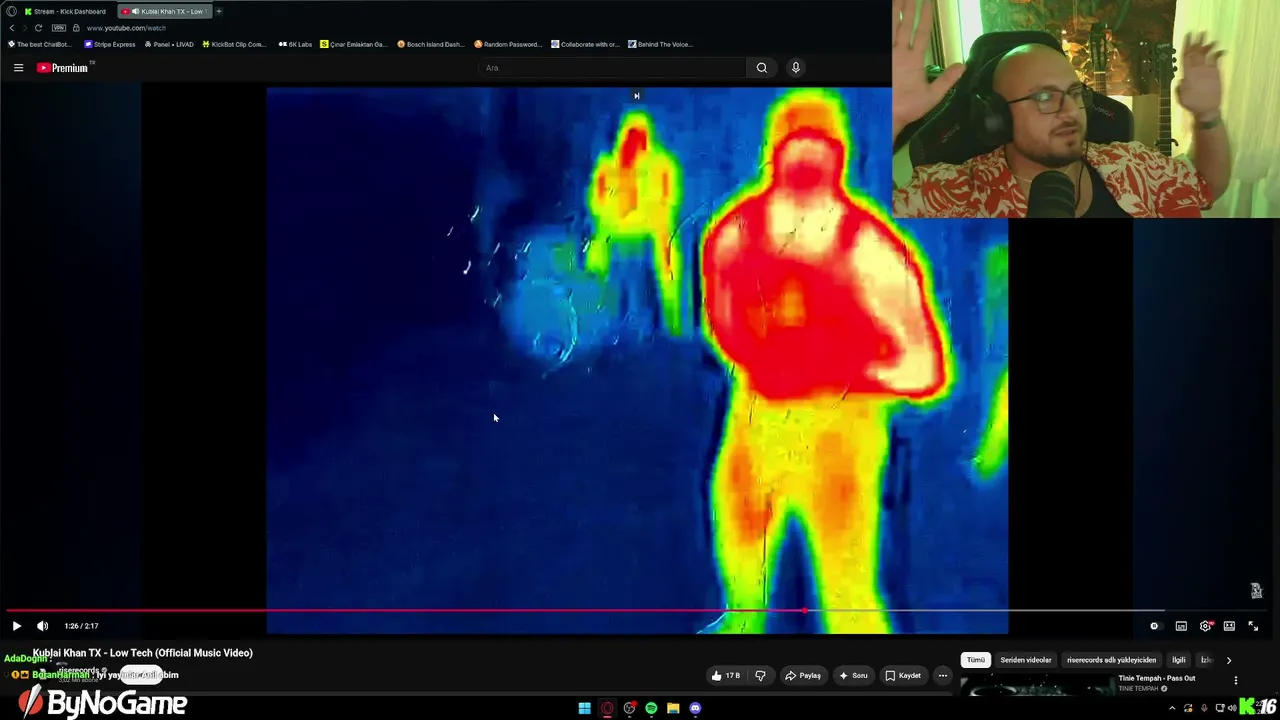
Task: Open 'The best ChatBot' bookmark
Action: [x=40, y=44]
